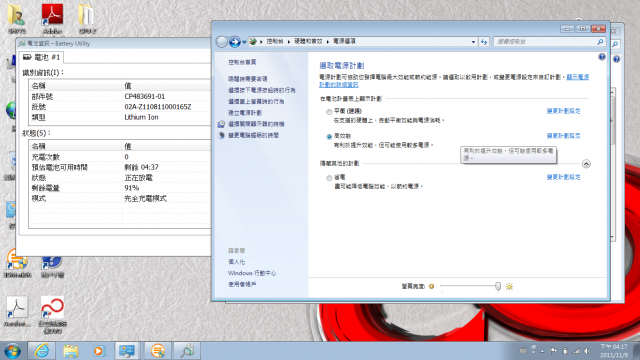Open 選擇關閉顯示器的時機 sidebar link

coord(256,124)
